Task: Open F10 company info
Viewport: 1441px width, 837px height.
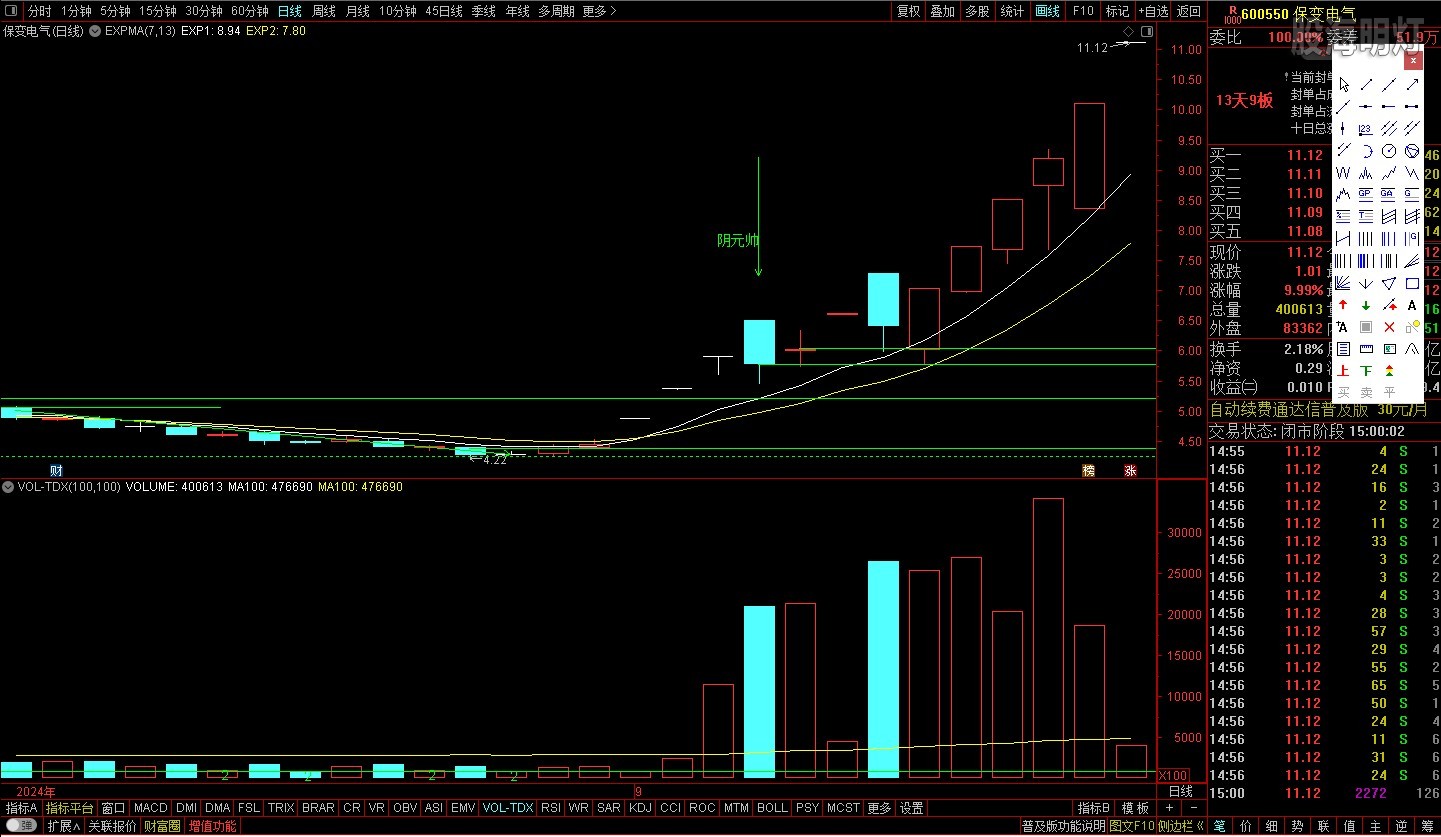Action: [1083, 11]
